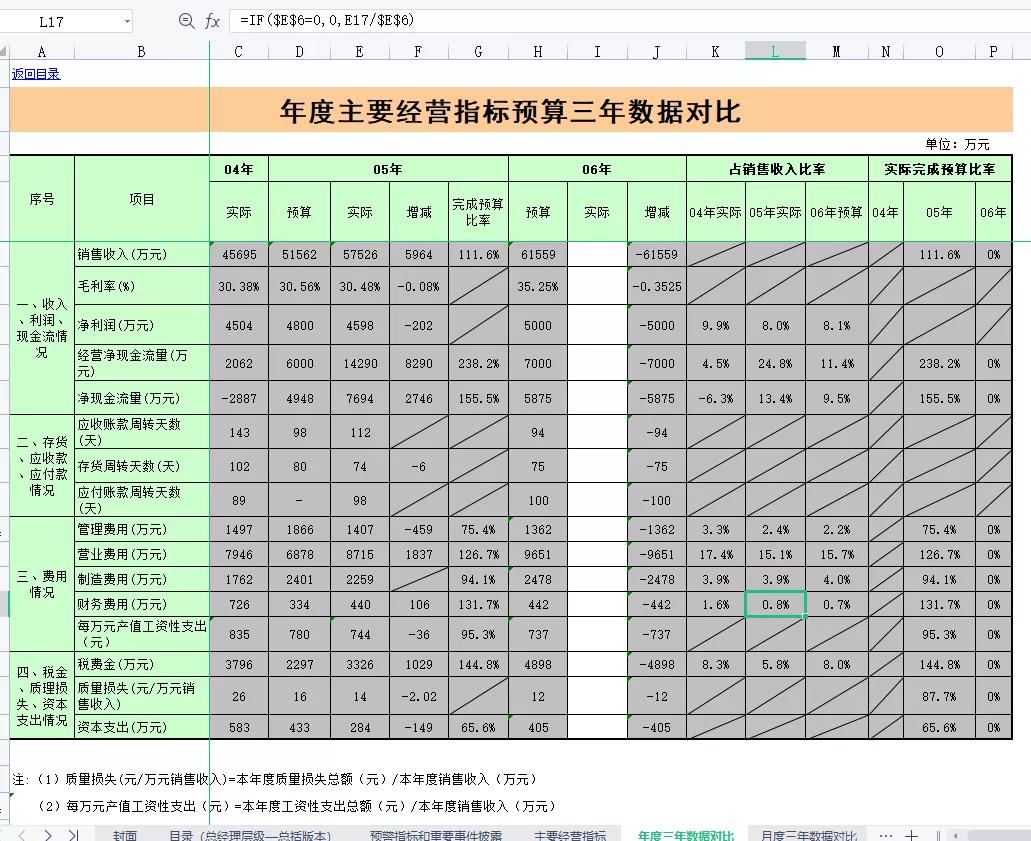Click the previous sheet arrow

22,834
